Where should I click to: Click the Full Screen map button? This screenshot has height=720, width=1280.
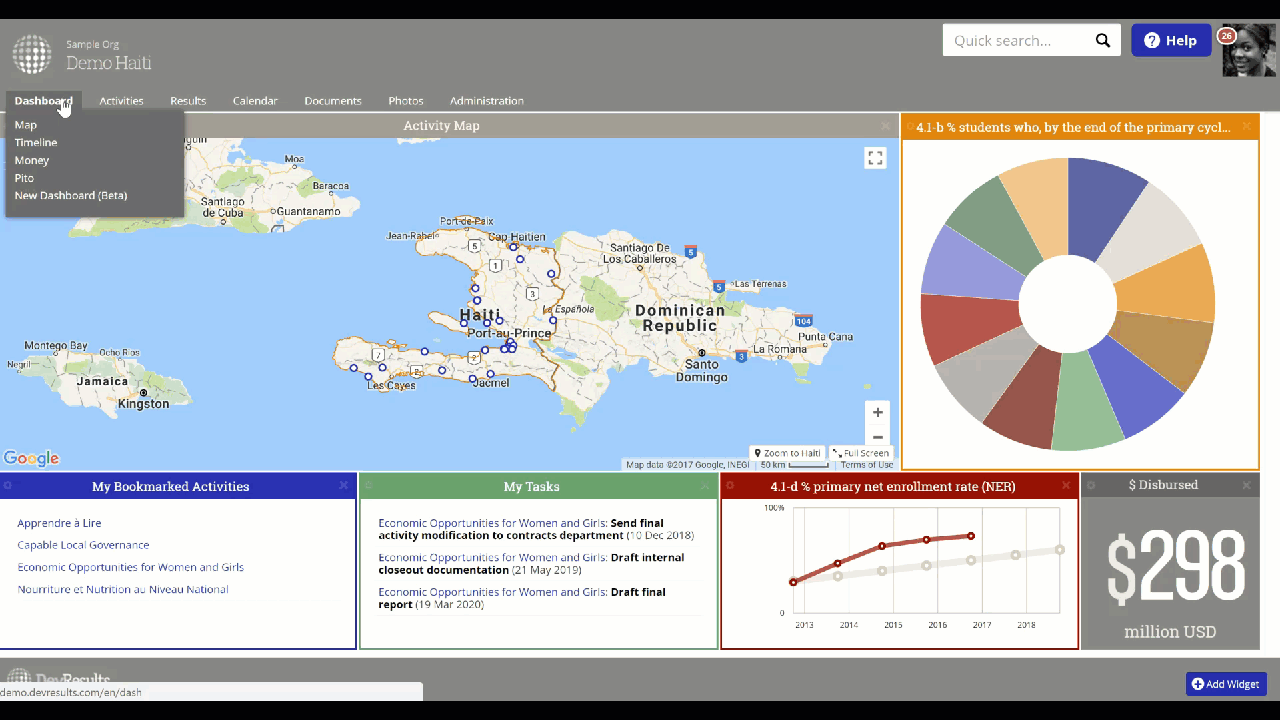point(861,453)
